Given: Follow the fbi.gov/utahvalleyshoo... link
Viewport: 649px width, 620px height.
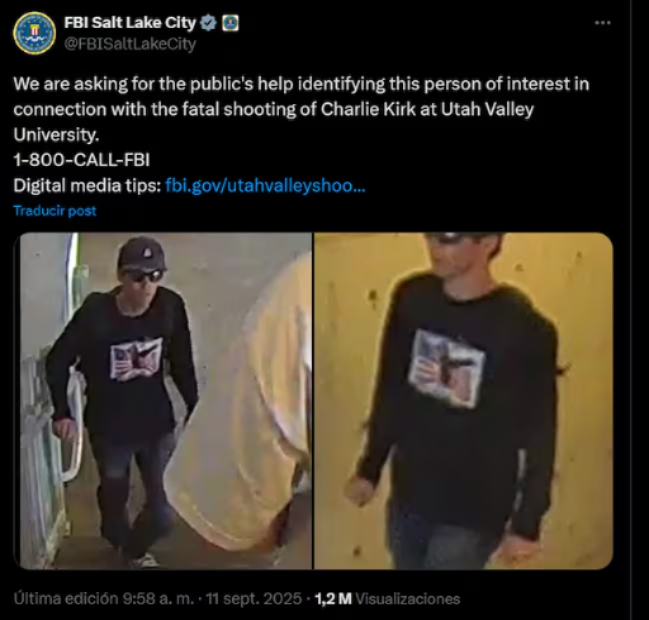Looking at the screenshot, I should coord(265,186).
